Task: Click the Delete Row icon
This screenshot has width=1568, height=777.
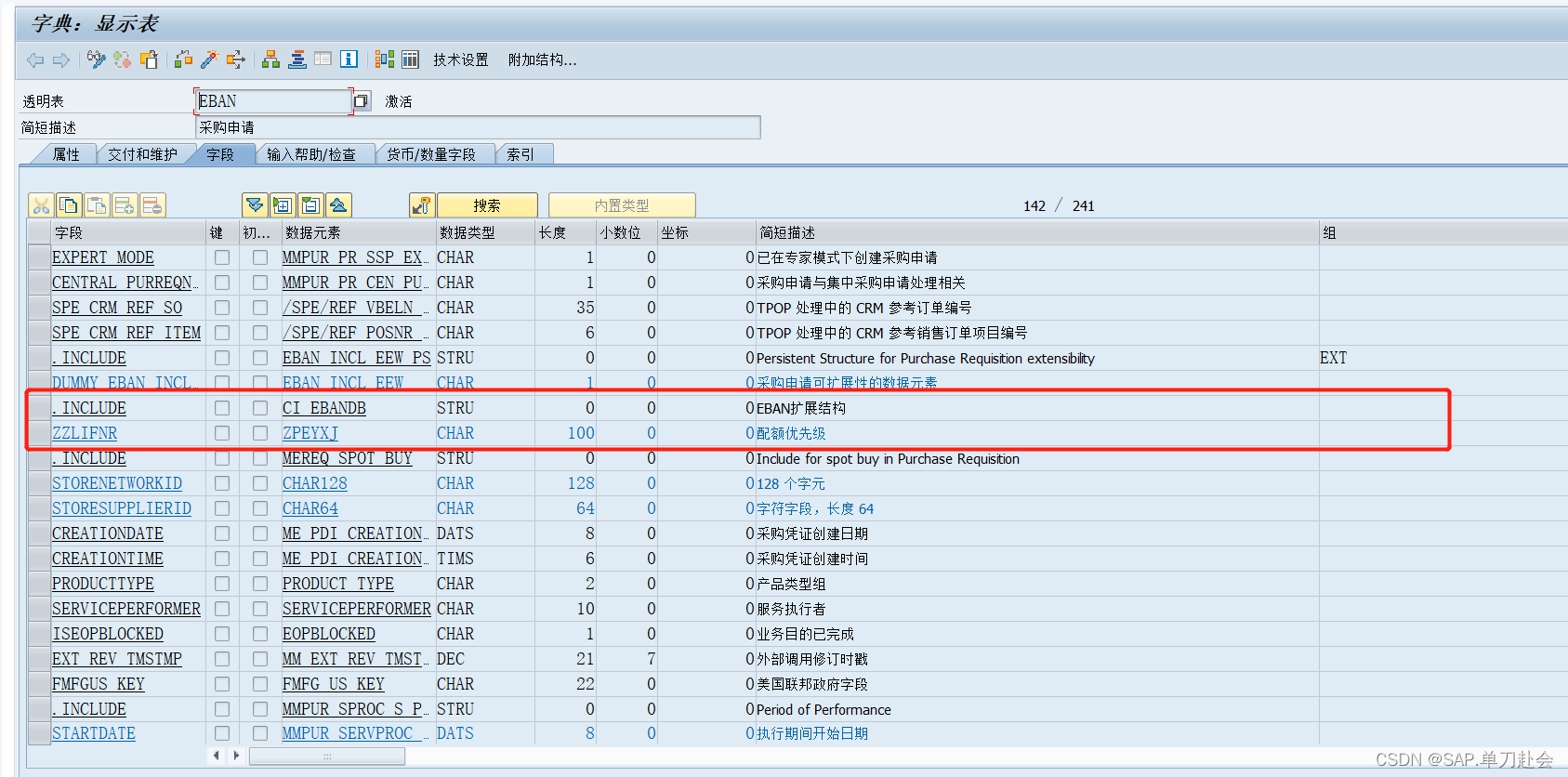Action: [x=152, y=205]
